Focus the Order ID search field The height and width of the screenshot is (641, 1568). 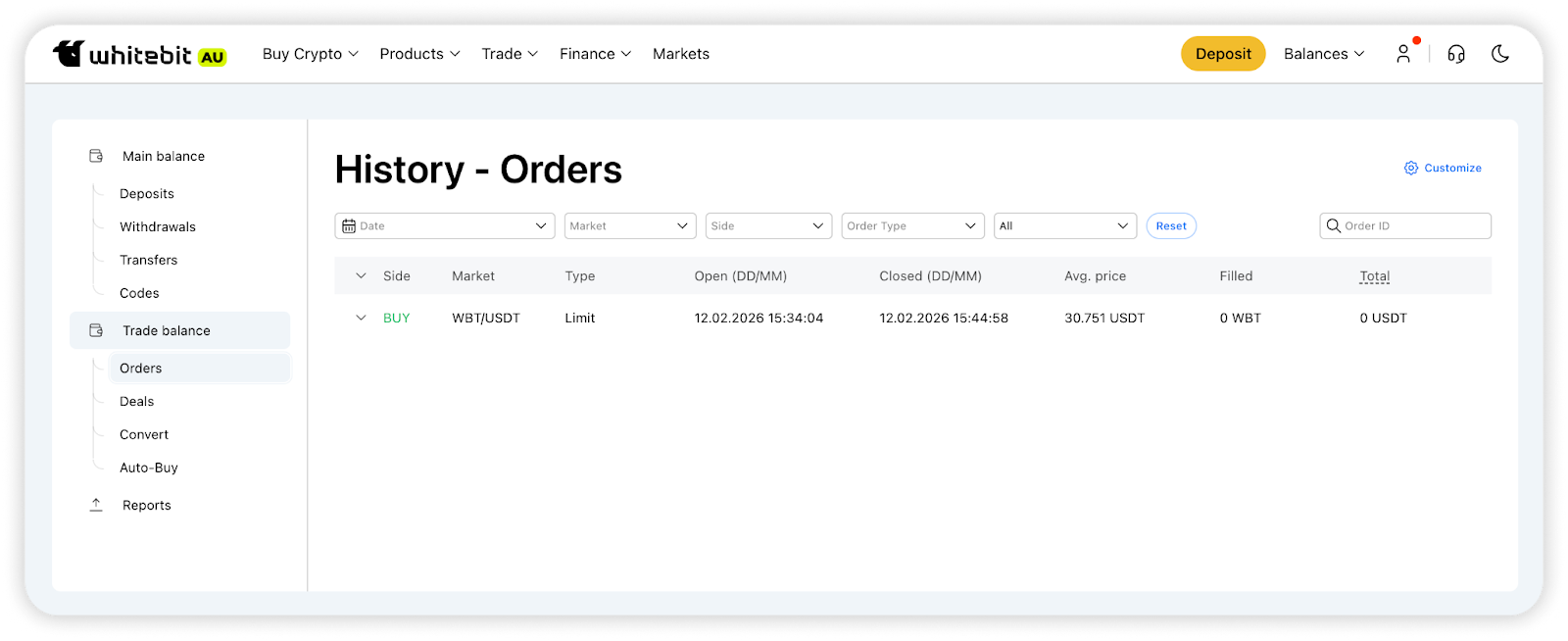tap(1415, 225)
